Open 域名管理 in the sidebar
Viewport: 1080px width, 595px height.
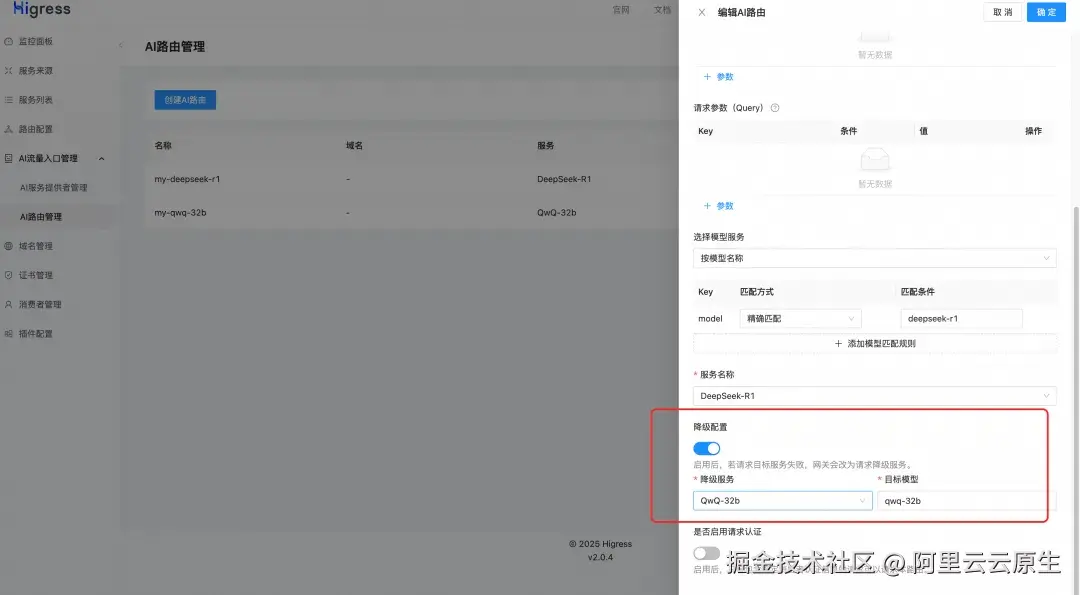(x=36, y=246)
